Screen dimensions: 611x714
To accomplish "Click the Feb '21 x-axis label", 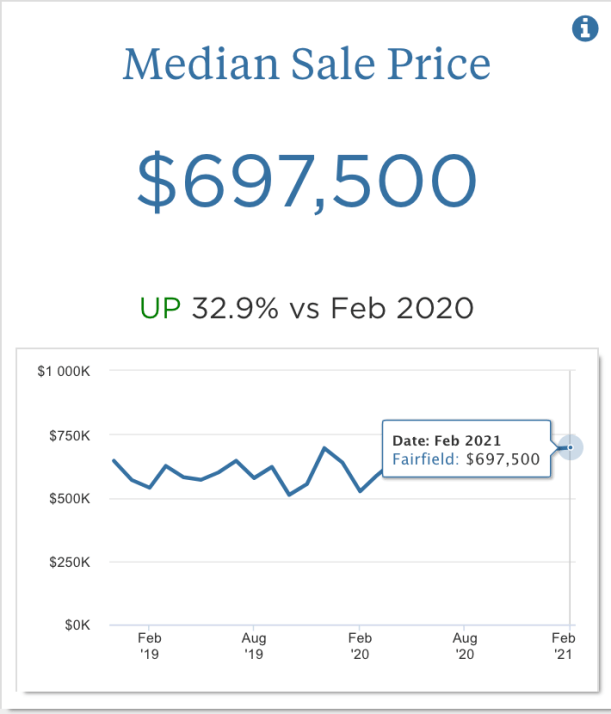I will (x=565, y=645).
